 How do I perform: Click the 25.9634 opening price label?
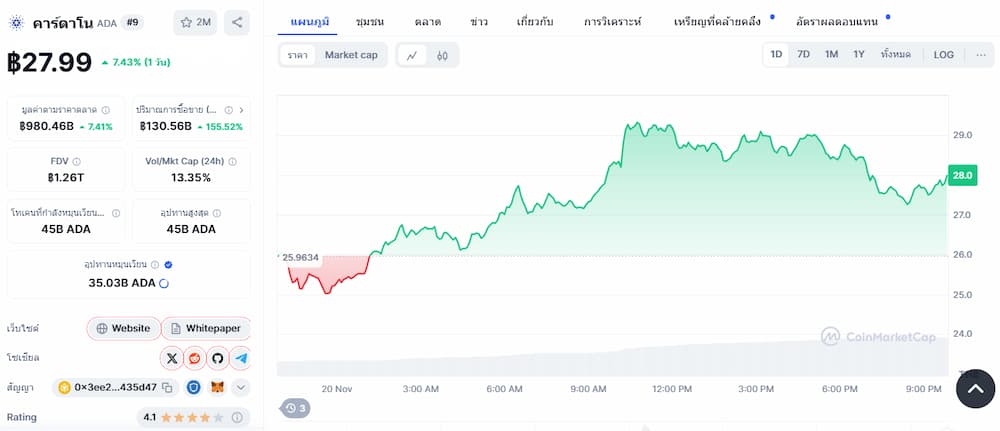point(300,258)
